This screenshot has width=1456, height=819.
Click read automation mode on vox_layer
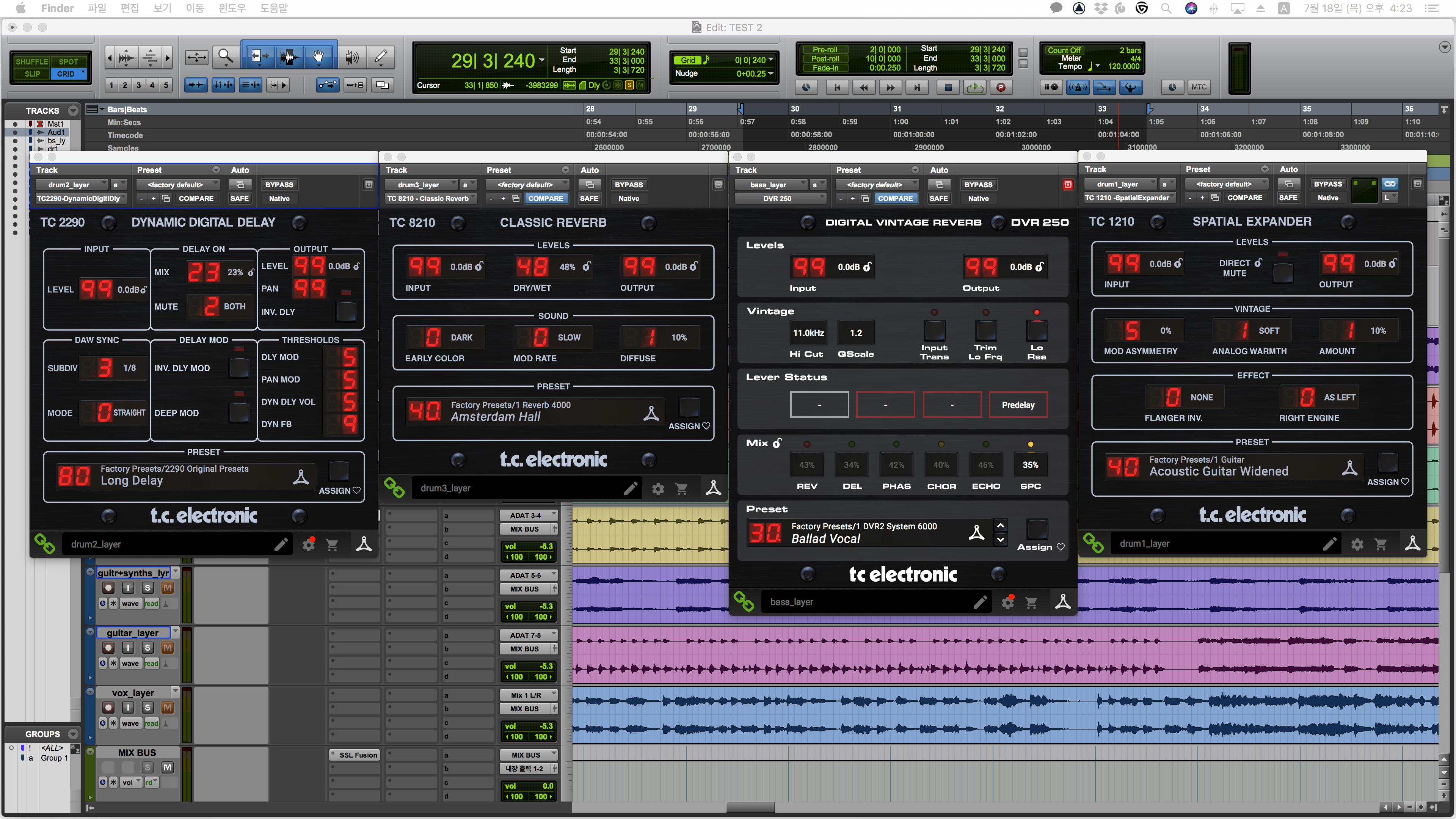pyautogui.click(x=151, y=723)
